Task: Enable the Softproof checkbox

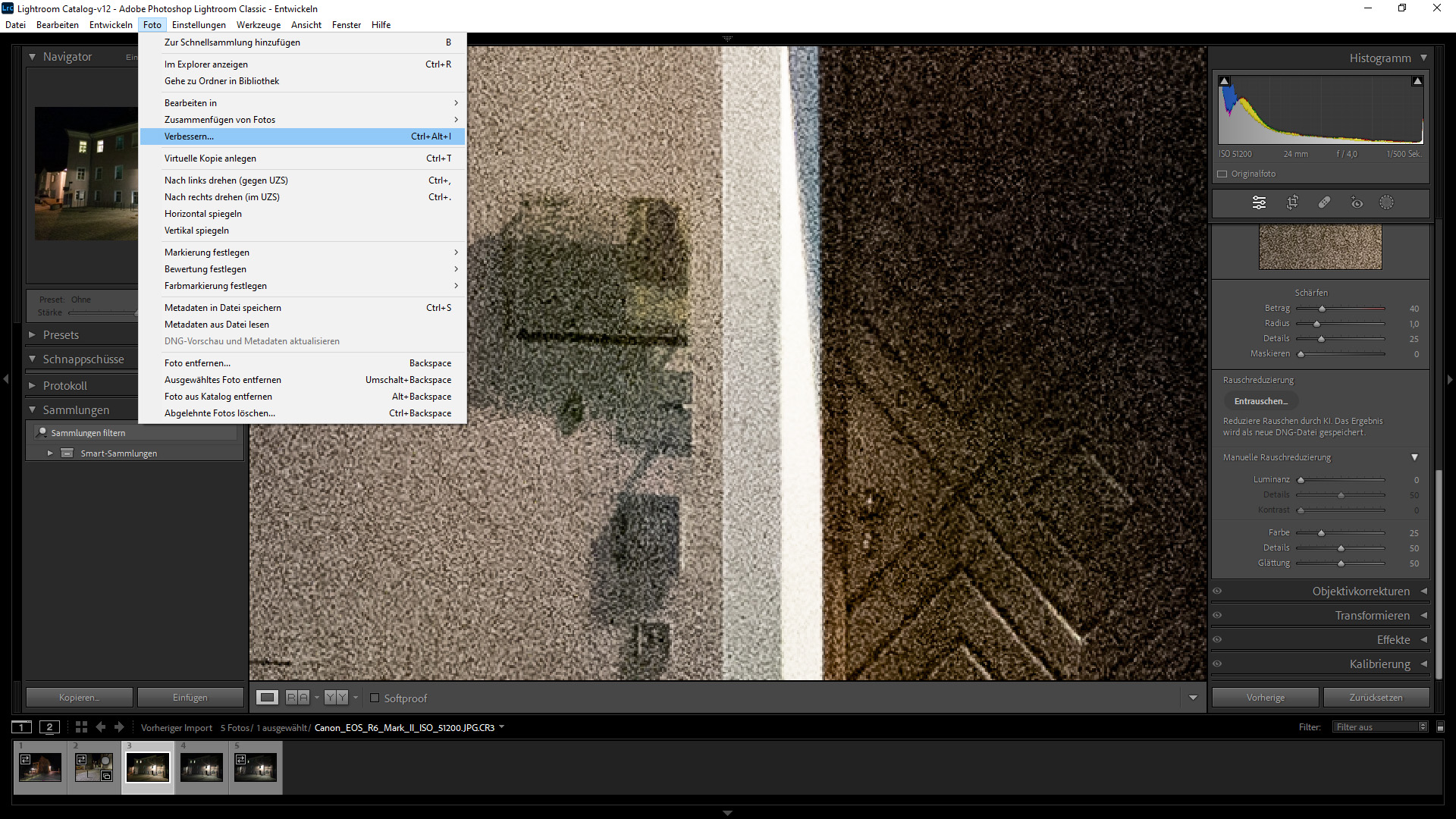Action: click(x=375, y=698)
